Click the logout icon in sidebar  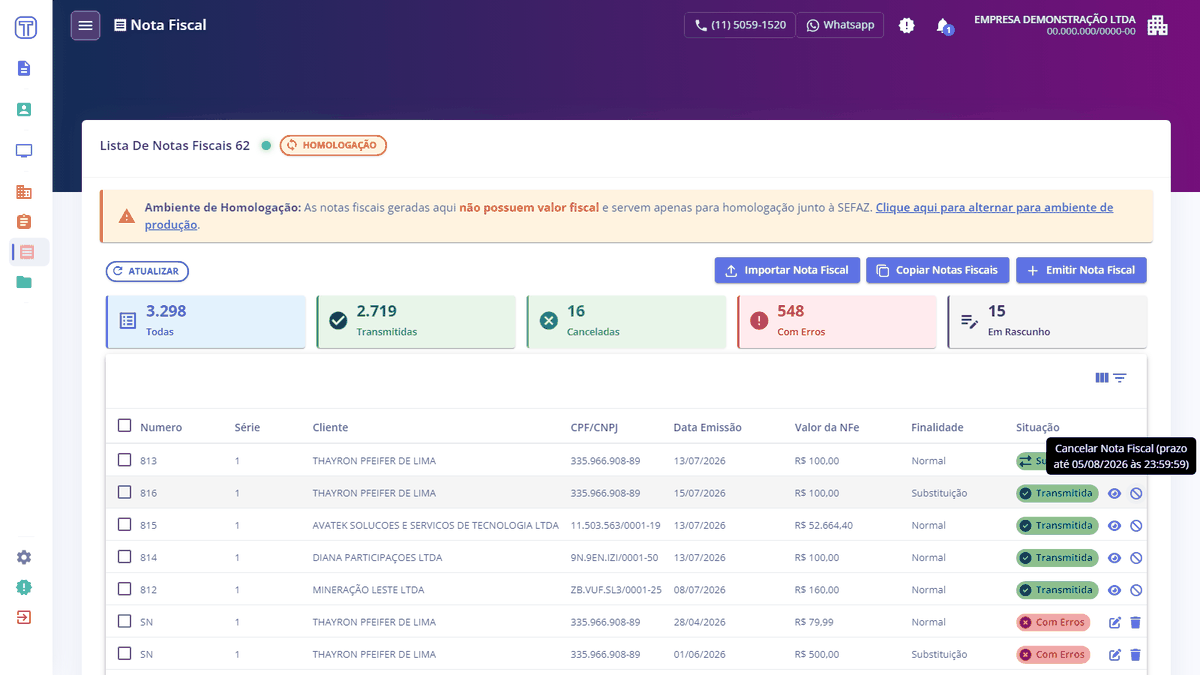24,617
